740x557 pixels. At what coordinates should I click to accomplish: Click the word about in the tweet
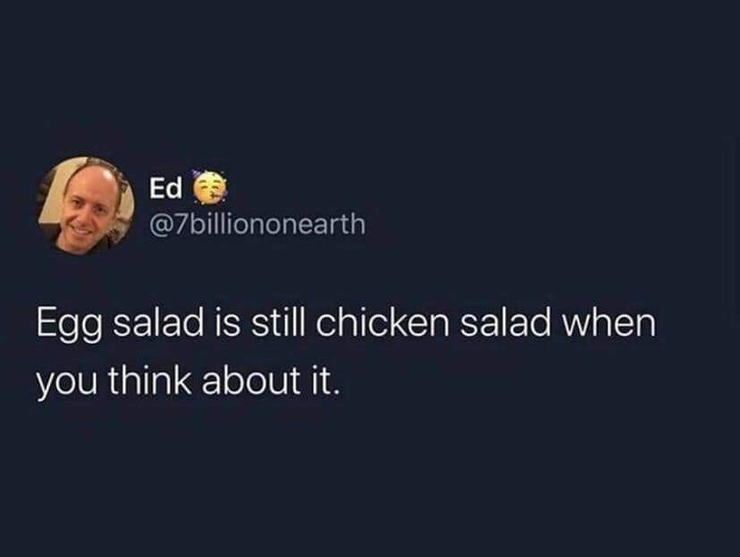click(251, 380)
